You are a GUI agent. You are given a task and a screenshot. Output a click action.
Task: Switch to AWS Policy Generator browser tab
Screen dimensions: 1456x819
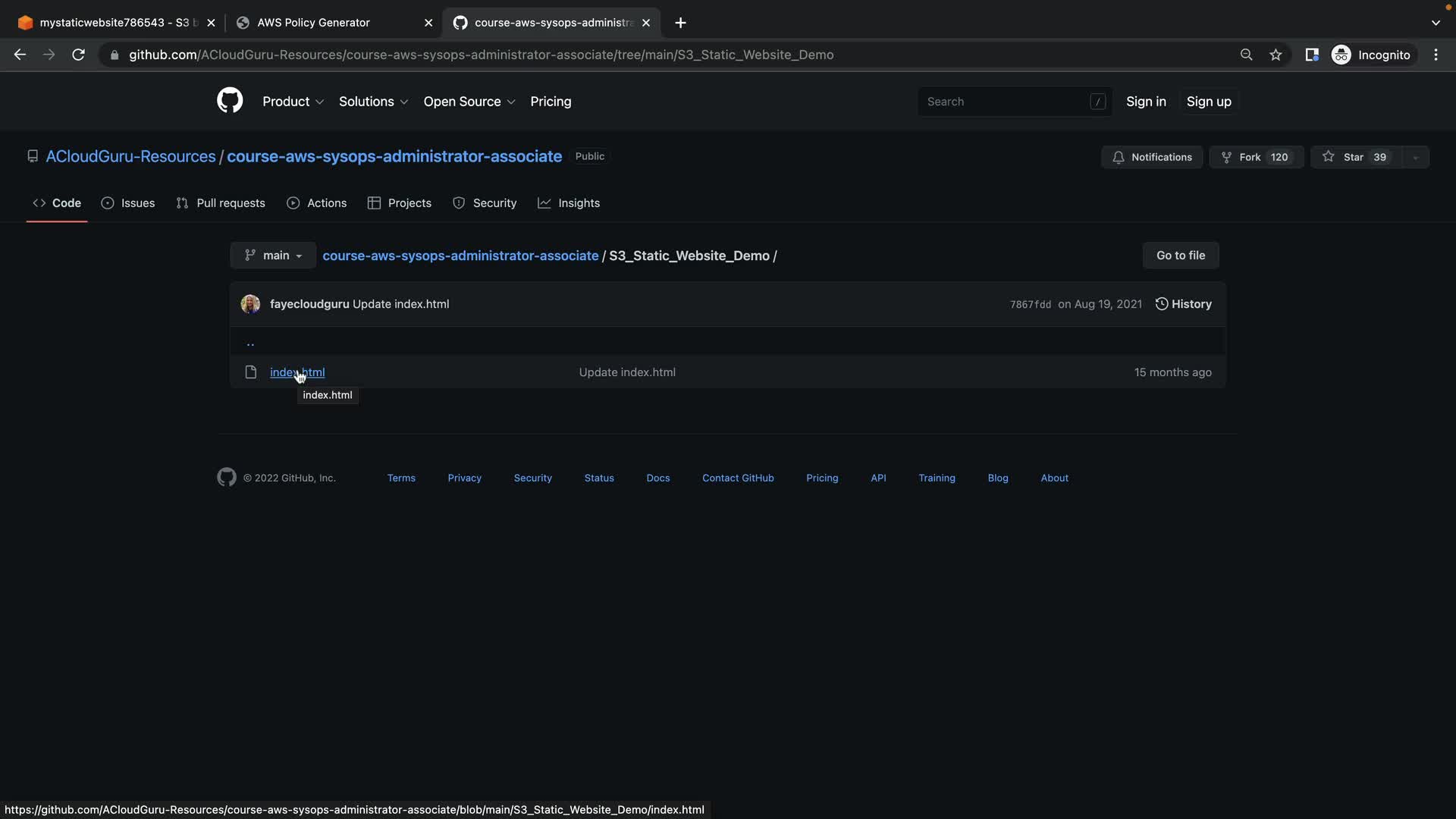(326, 23)
